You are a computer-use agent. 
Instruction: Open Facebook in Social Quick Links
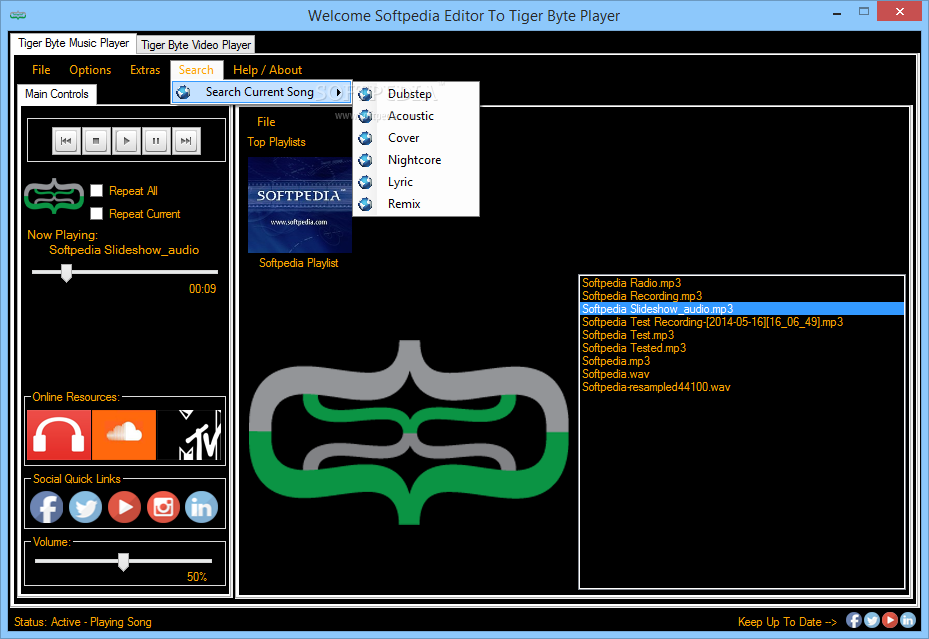pyautogui.click(x=46, y=507)
